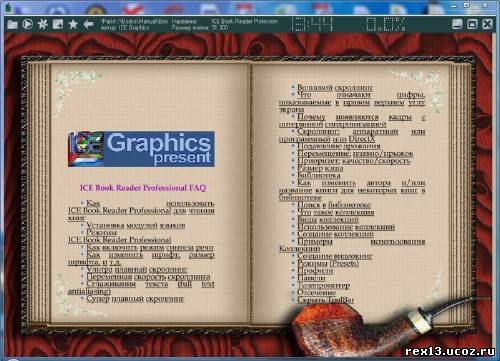Click the Graphics present banner image
This screenshot has width=500, height=361.
(x=141, y=149)
